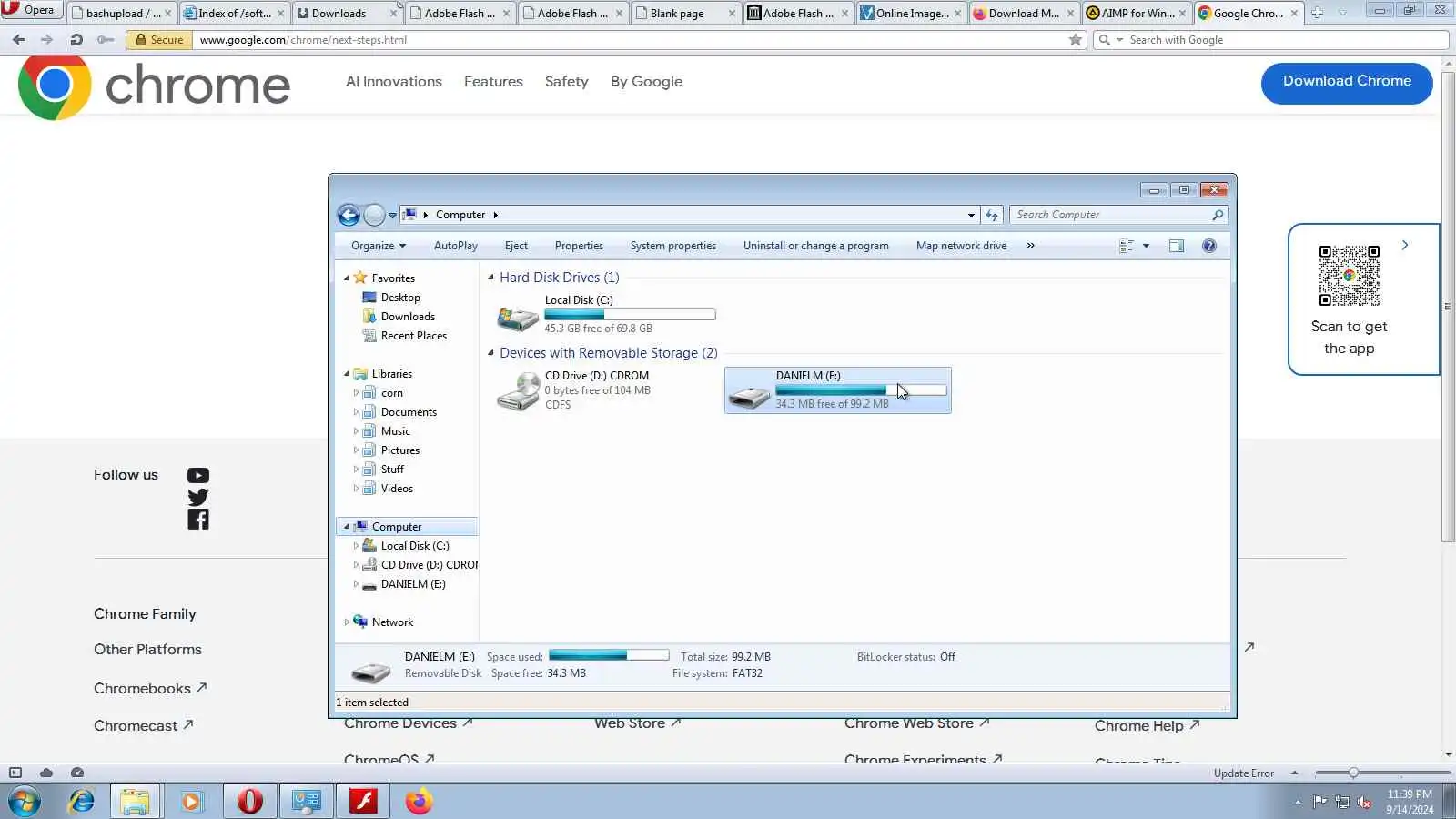The image size is (1456, 819).
Task: Select the DANIELM (E:) removable drive icon in the Devices with Removable Storage group
Action: [x=750, y=396]
